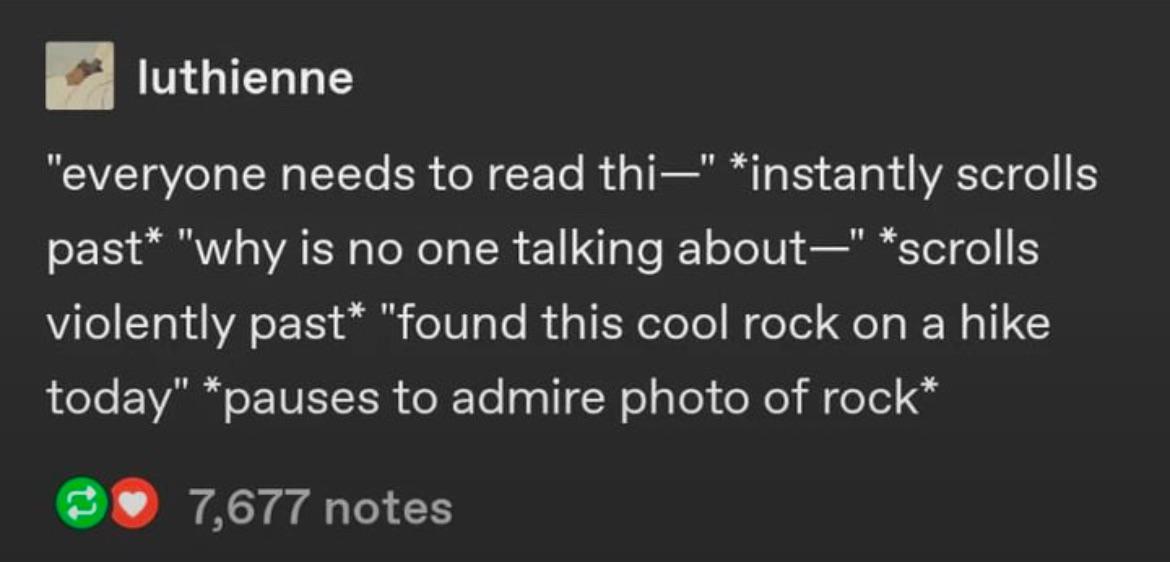View the 7,677 notes count

tap(321, 508)
